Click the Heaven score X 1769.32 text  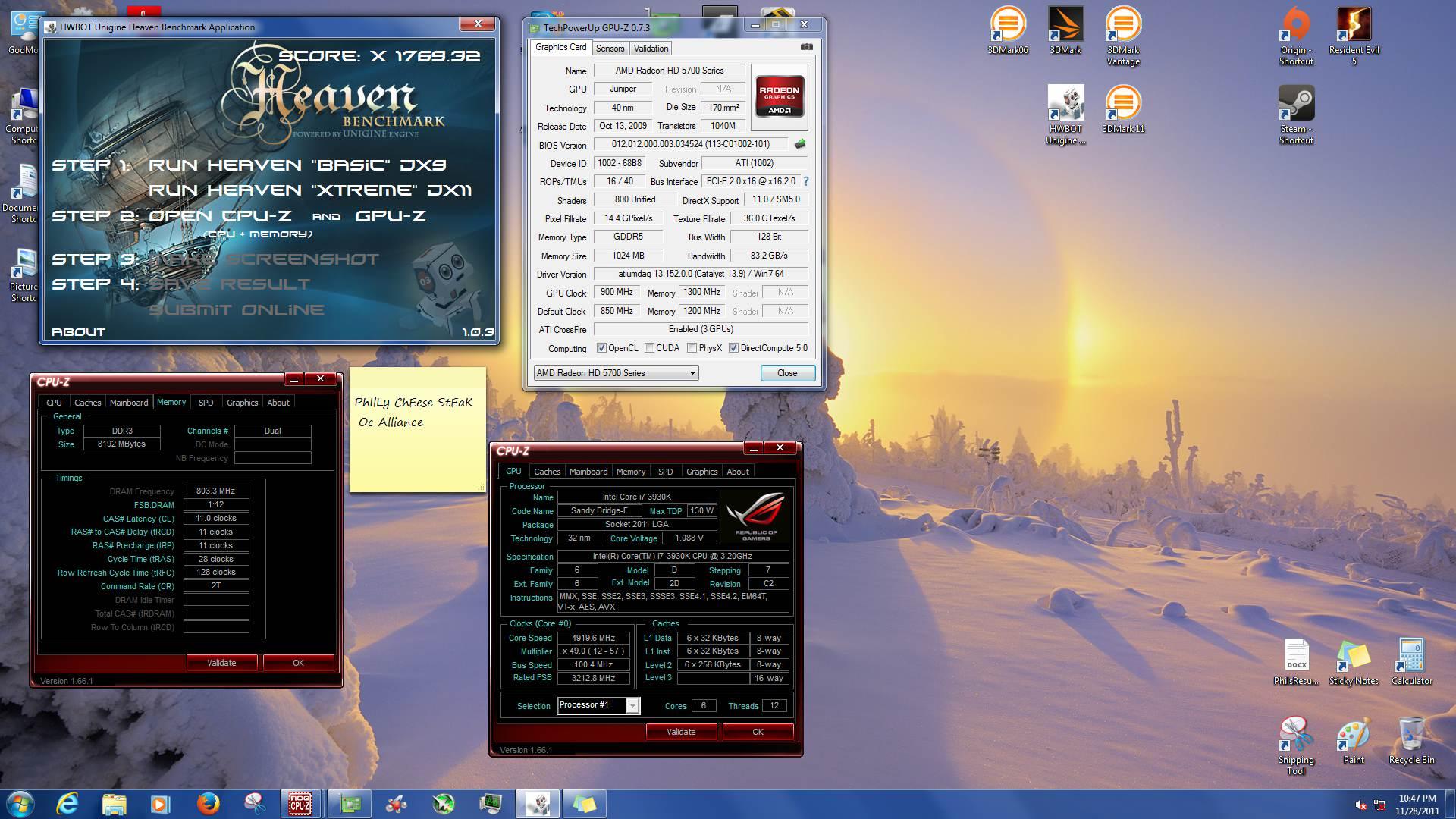point(379,56)
